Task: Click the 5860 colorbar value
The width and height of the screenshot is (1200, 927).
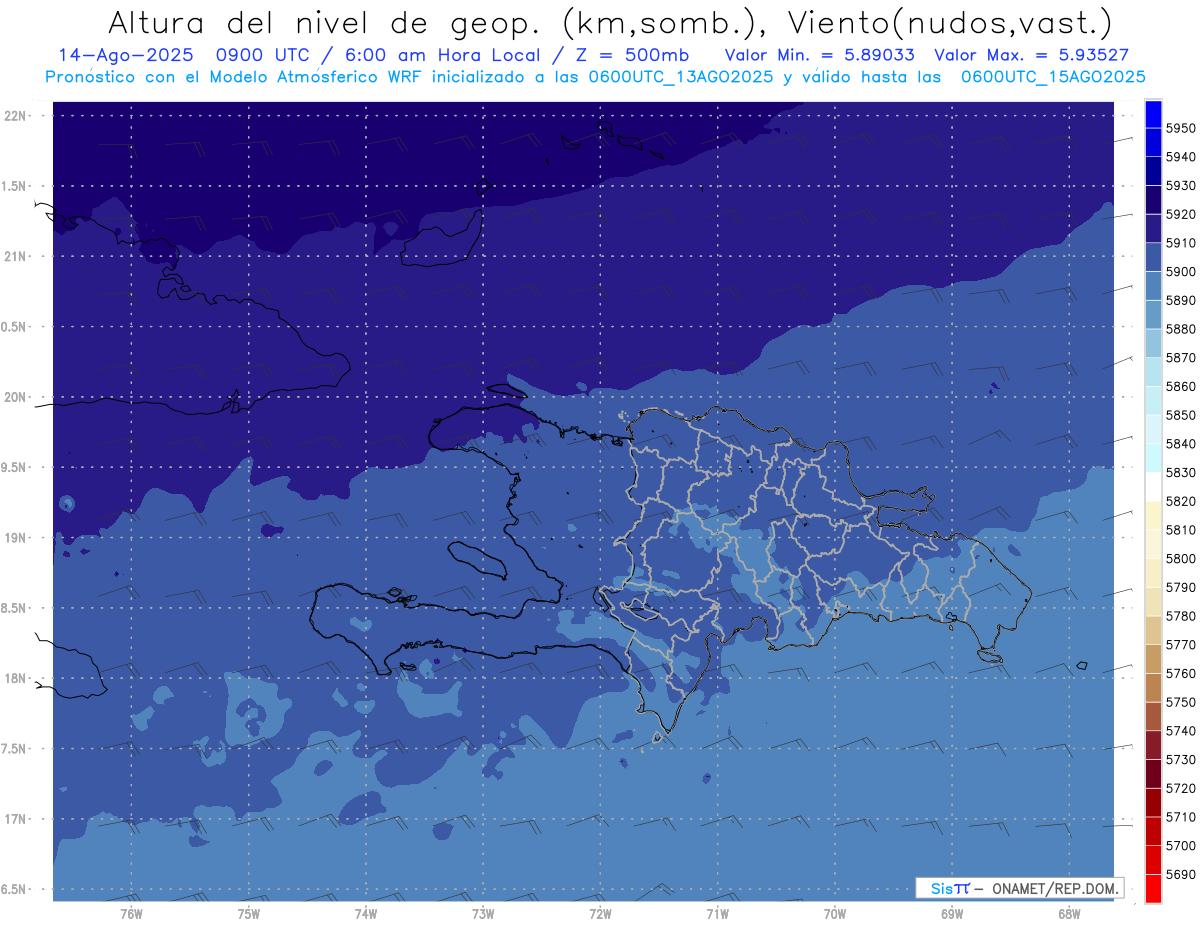Action: tap(1180, 386)
